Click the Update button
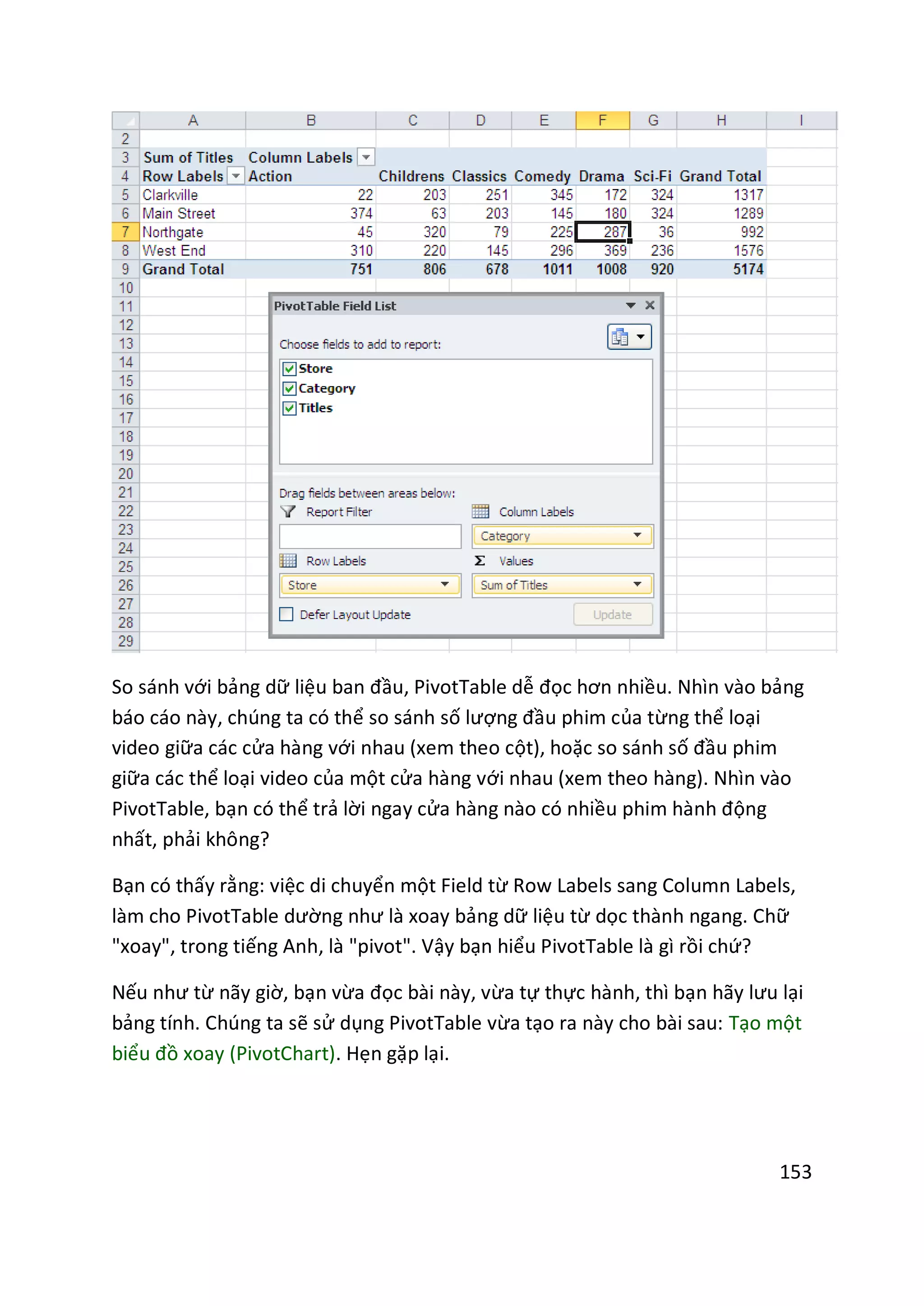 tap(612, 614)
